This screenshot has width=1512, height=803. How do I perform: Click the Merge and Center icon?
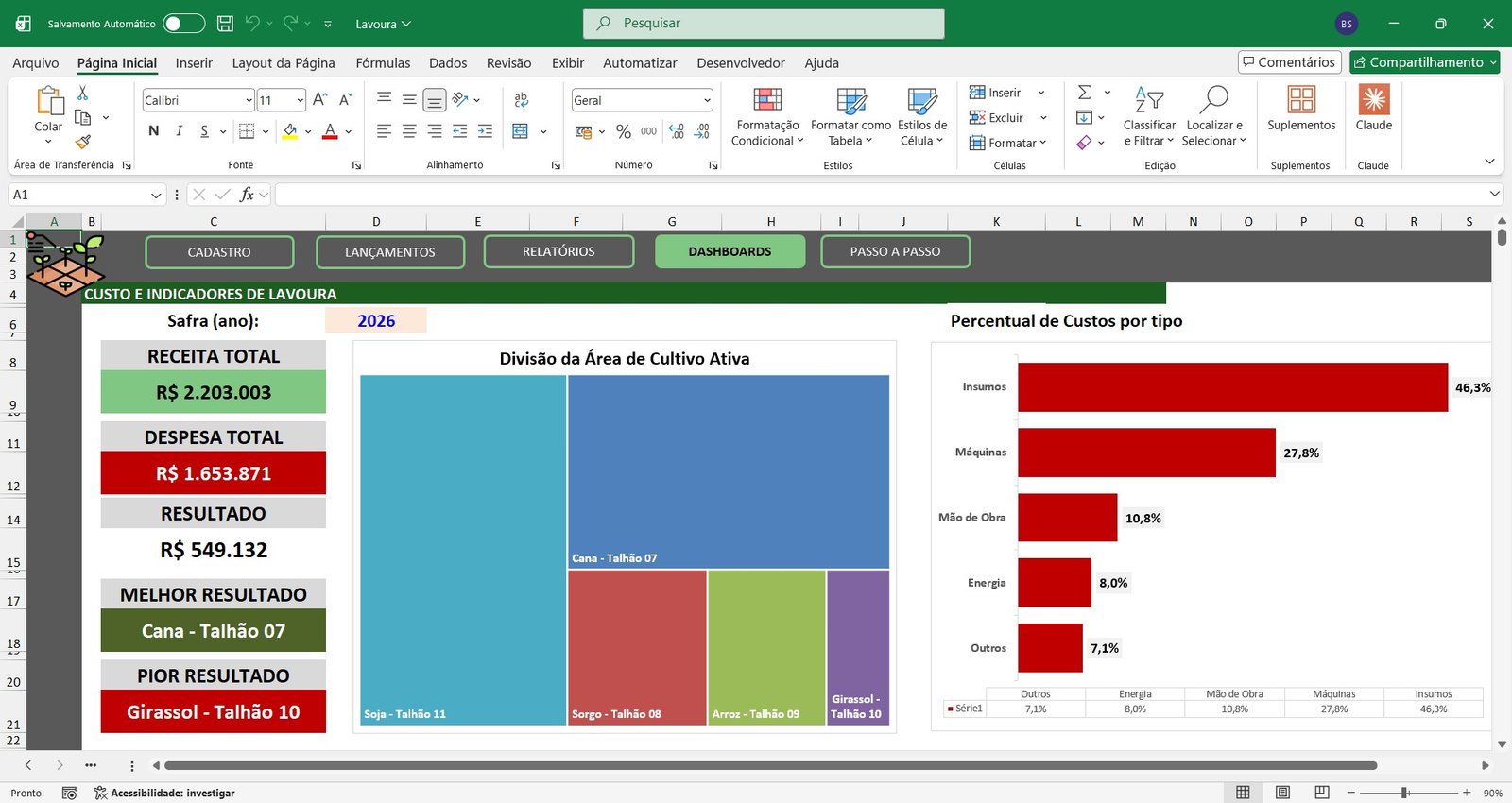pos(521,131)
